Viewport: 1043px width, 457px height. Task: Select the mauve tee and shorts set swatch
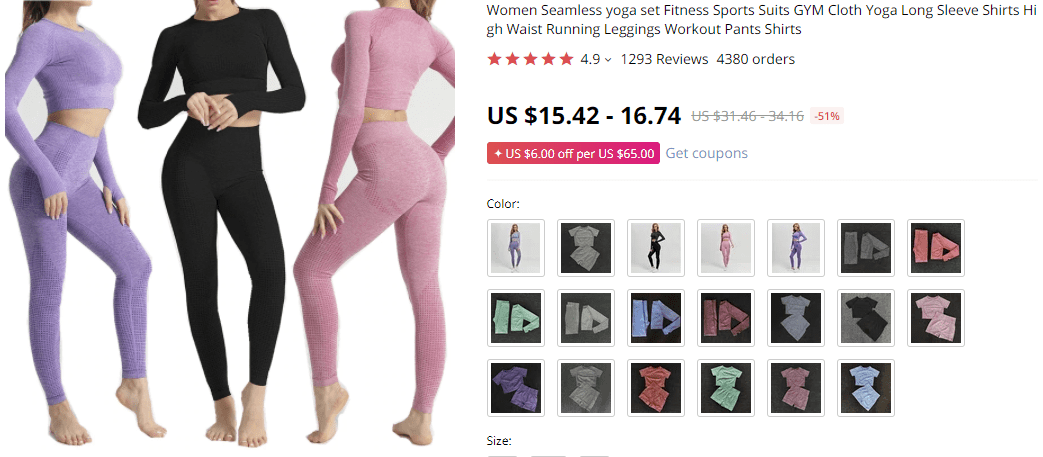click(796, 388)
